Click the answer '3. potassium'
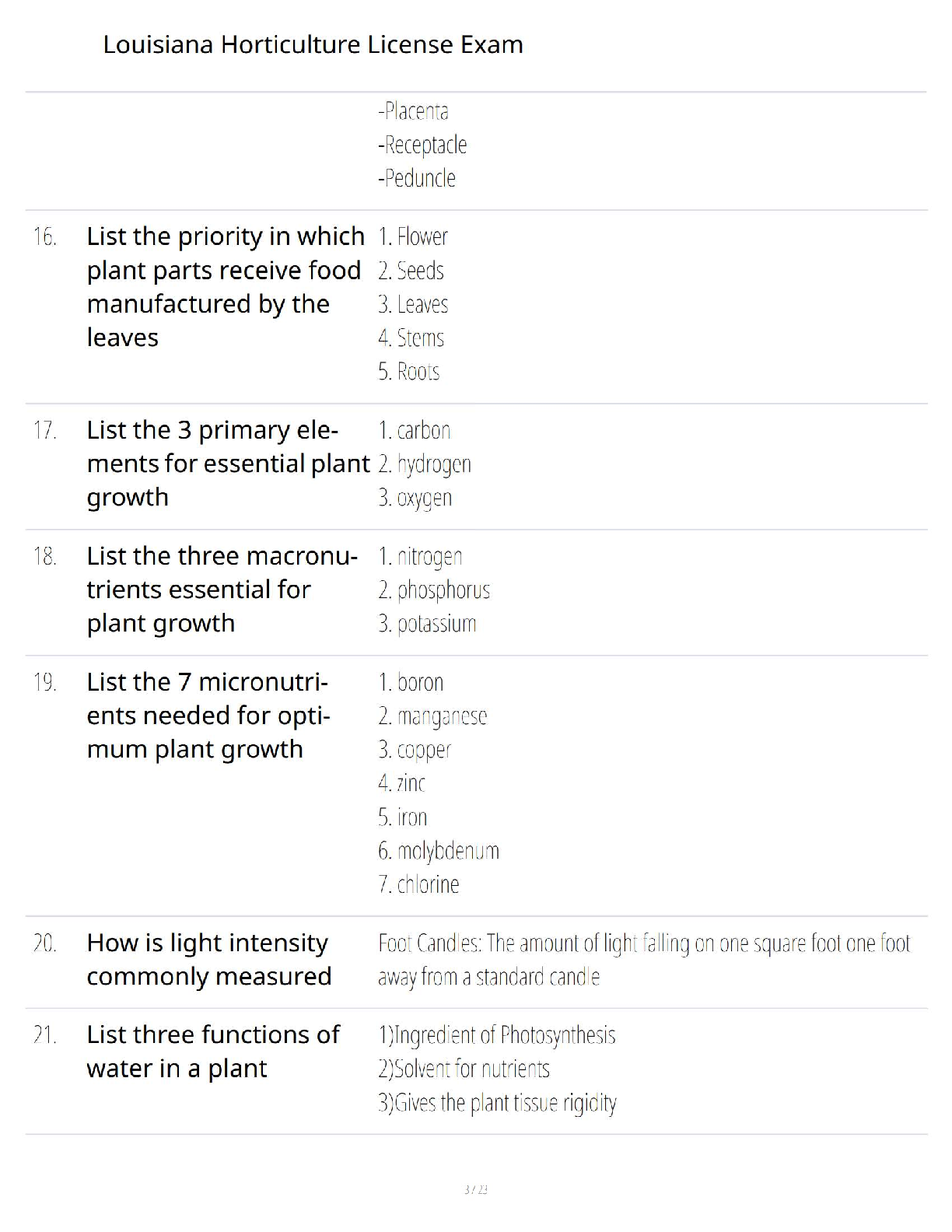The height and width of the screenshot is (1232, 952). 427,624
